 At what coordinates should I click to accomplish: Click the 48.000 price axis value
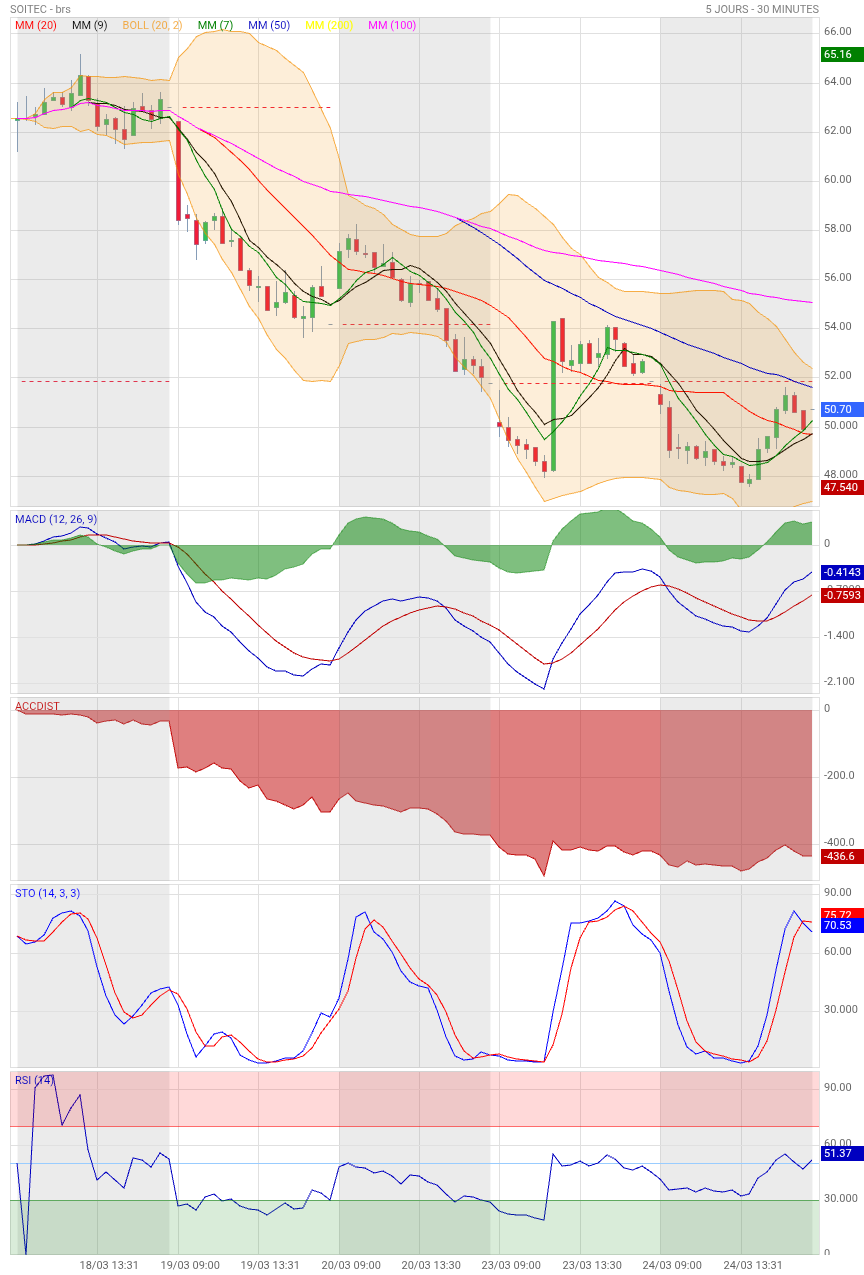tap(840, 474)
